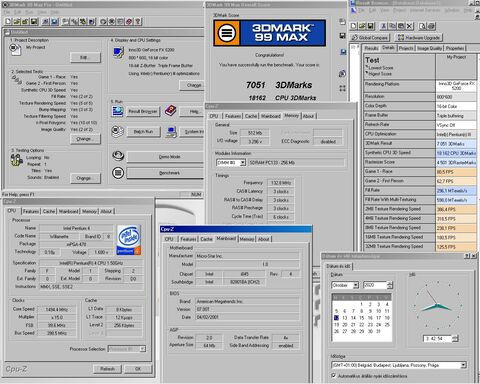Toggle automatic daylight saving checkbox

coord(334,375)
